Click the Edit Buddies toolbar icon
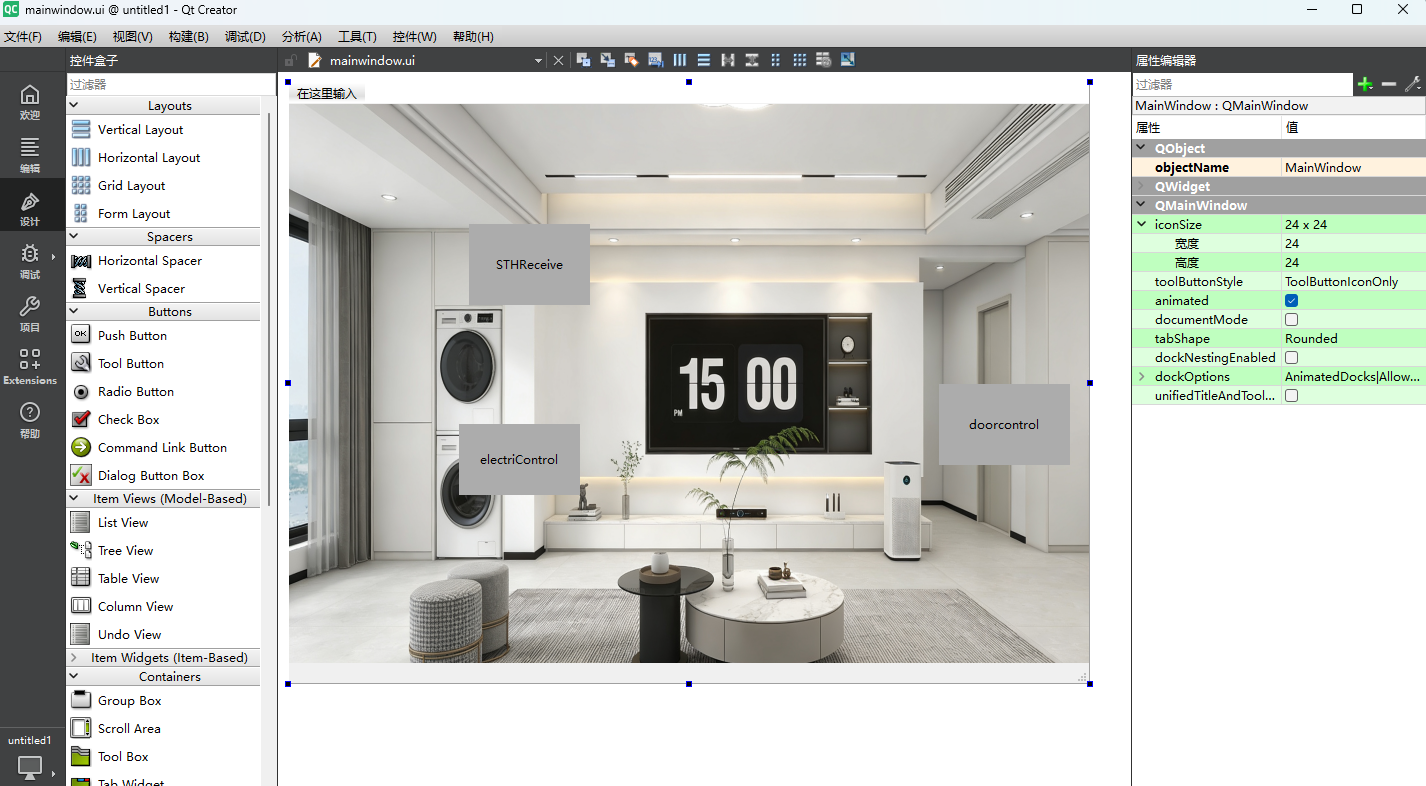The image size is (1426, 786). pyautogui.click(x=631, y=60)
